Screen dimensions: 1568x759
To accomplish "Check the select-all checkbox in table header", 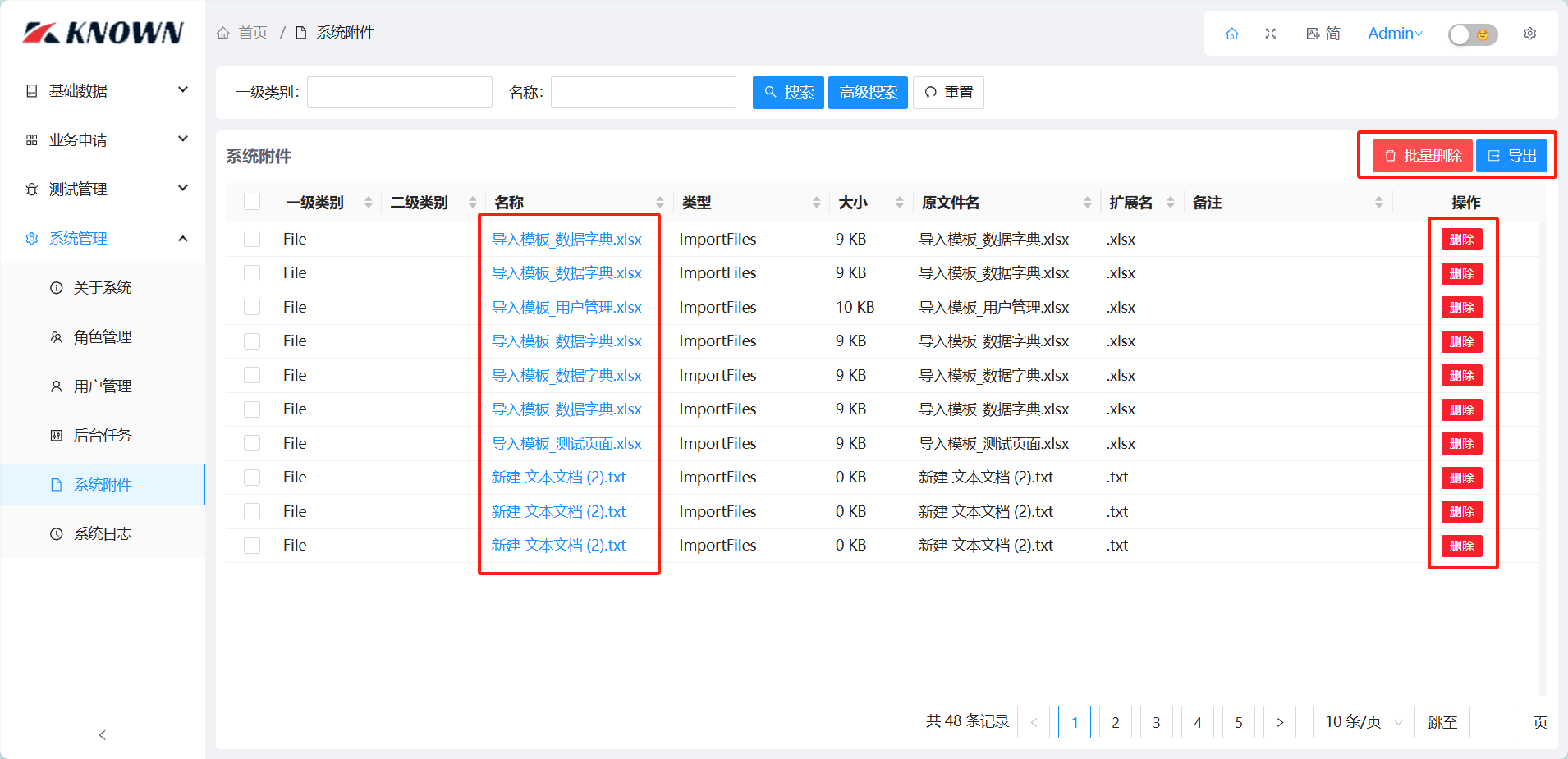I will (252, 202).
